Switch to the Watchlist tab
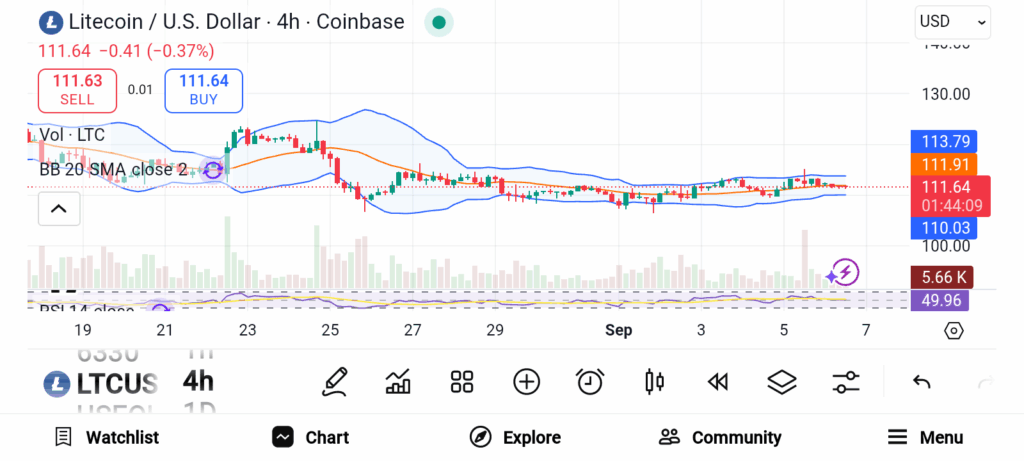The image size is (1024, 461). 107,437
